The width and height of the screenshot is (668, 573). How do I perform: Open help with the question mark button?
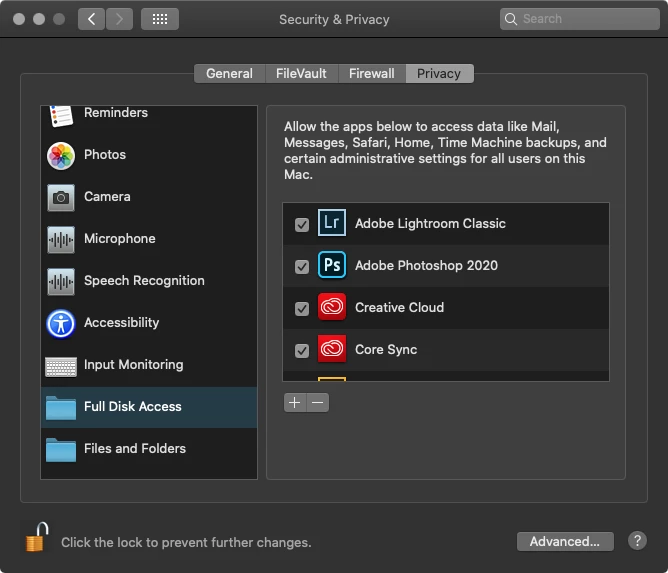(x=637, y=541)
